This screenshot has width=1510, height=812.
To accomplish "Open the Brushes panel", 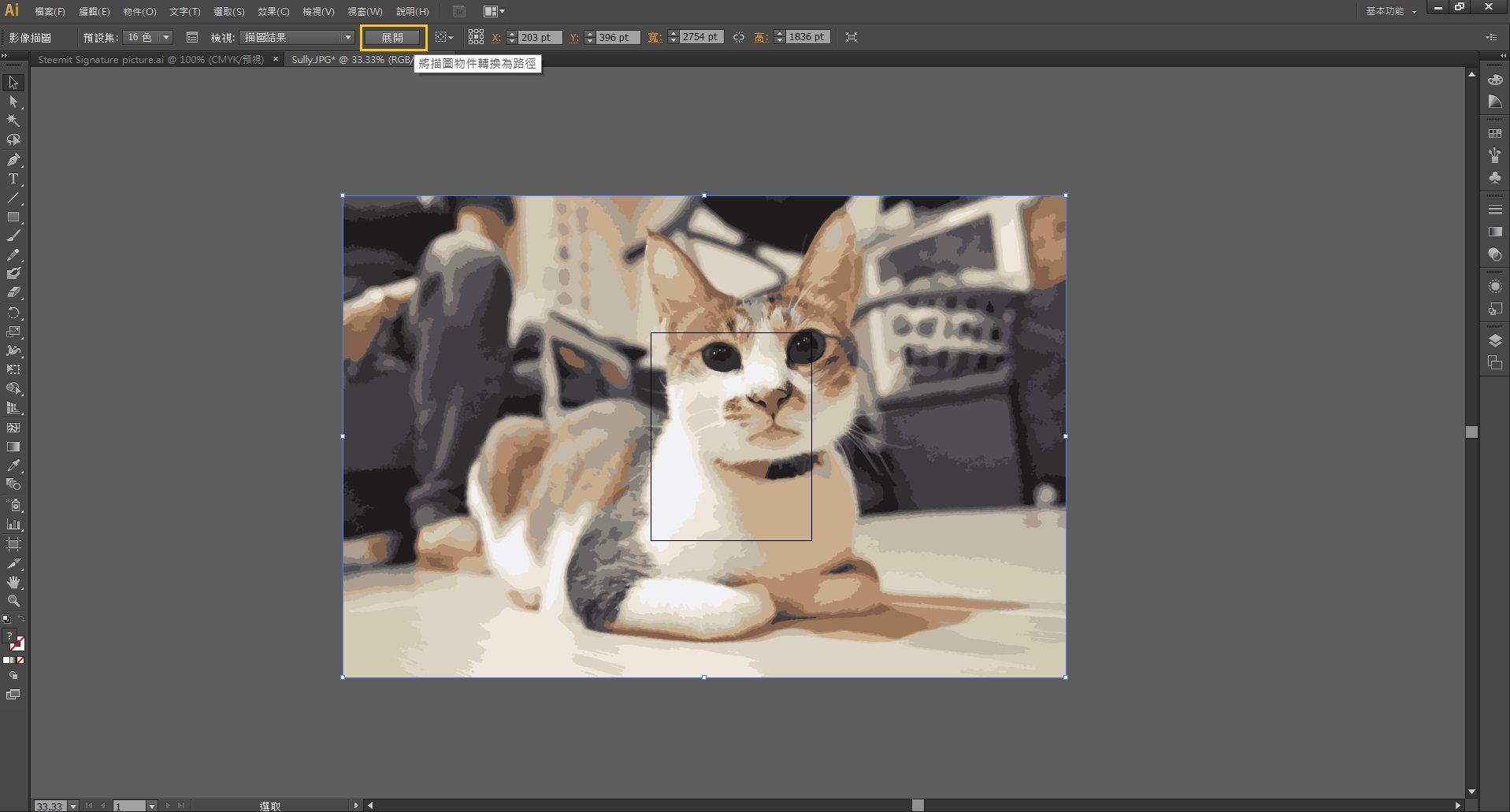I will [x=1494, y=156].
